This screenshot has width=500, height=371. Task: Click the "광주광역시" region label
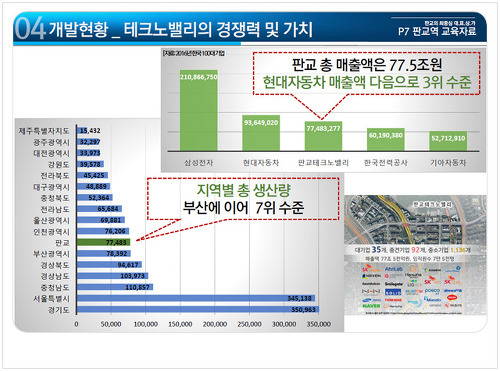[51, 142]
